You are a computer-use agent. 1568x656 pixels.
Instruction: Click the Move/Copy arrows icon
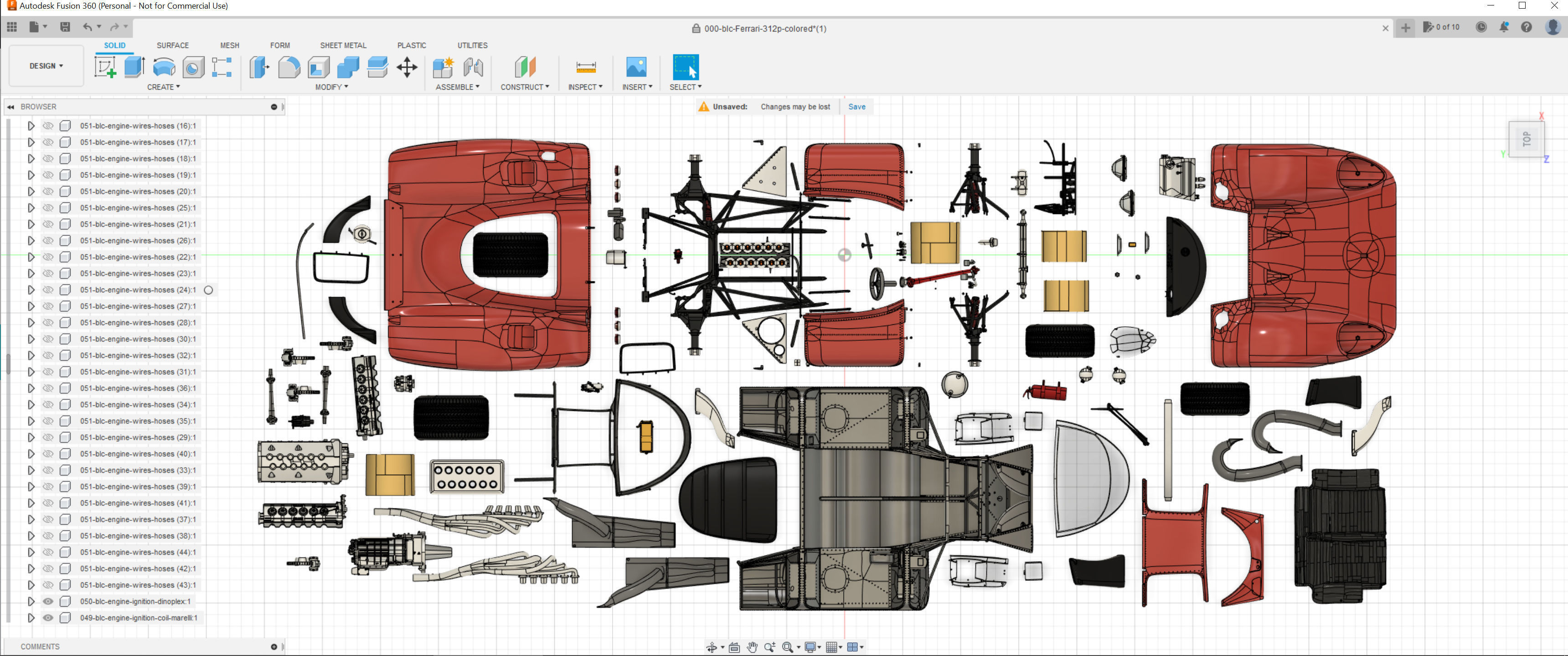407,67
